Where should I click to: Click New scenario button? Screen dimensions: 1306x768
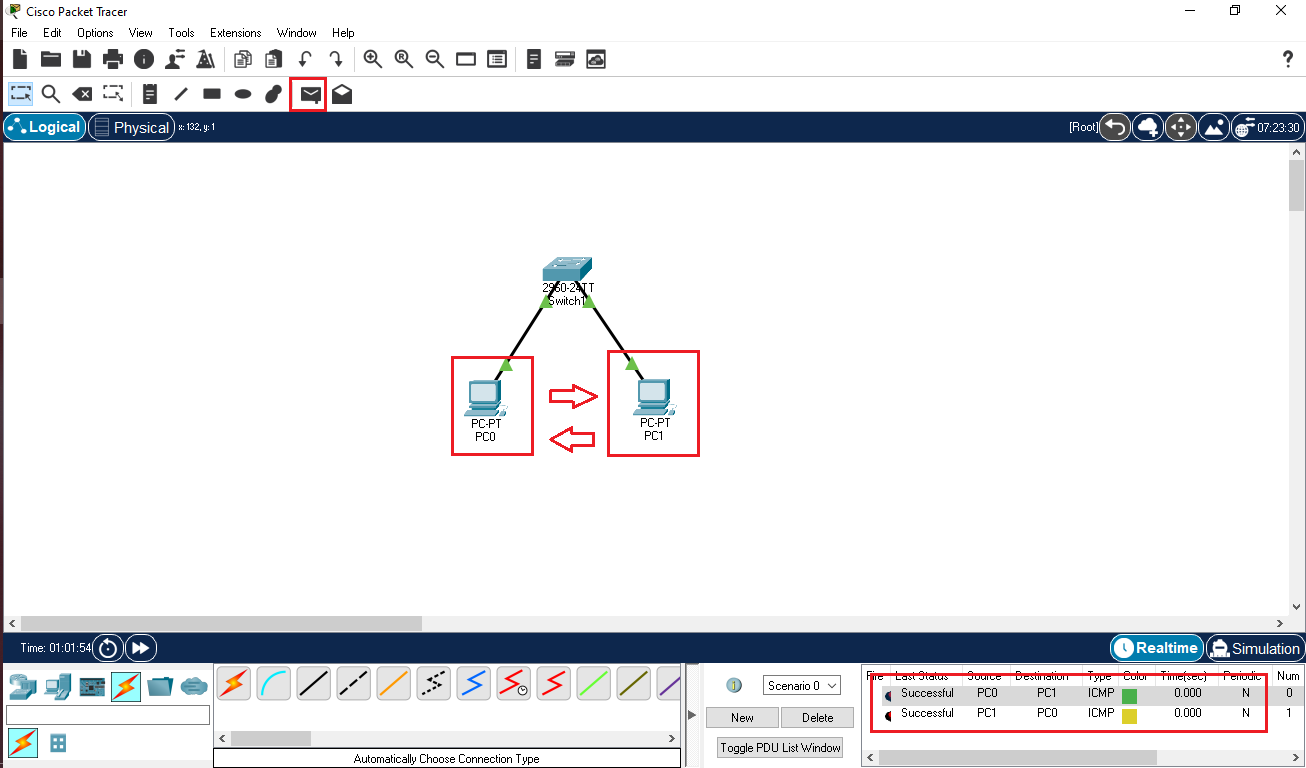(742, 718)
